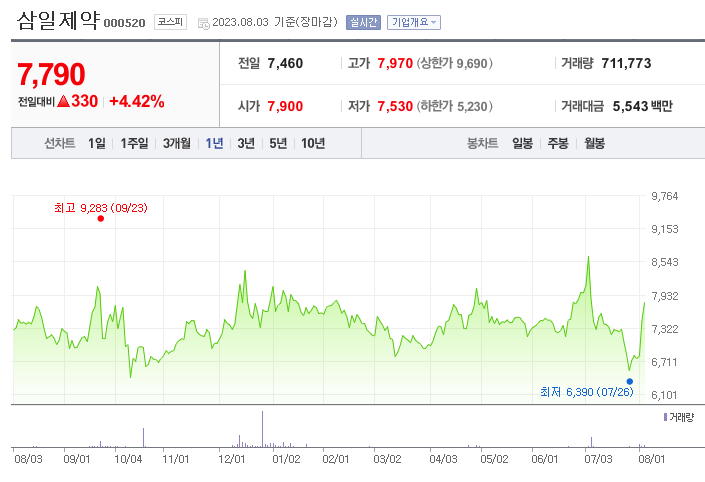
Task: Click the 거래량 value 711,773
Action: pyautogui.click(x=626, y=63)
